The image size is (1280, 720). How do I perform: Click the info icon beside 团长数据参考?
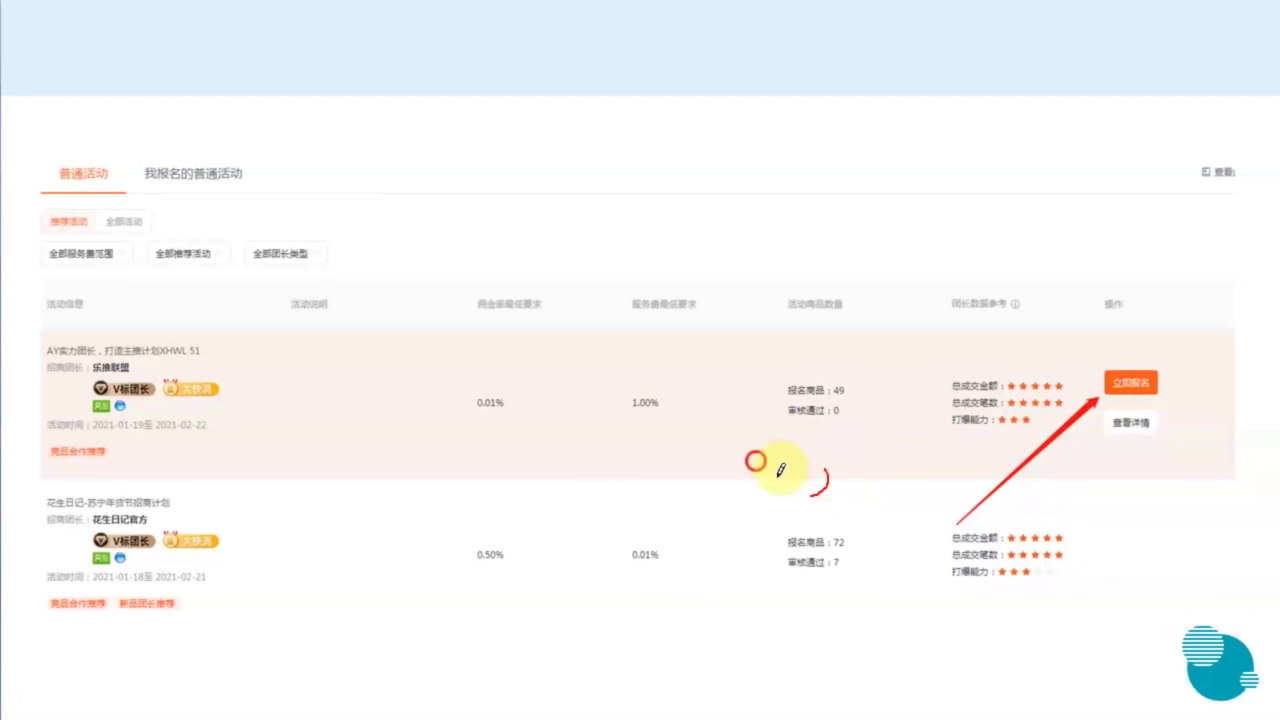tap(1015, 304)
